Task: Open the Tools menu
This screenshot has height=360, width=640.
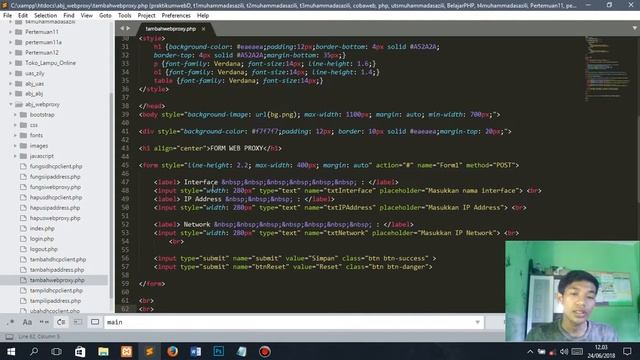Action: pyautogui.click(x=124, y=15)
